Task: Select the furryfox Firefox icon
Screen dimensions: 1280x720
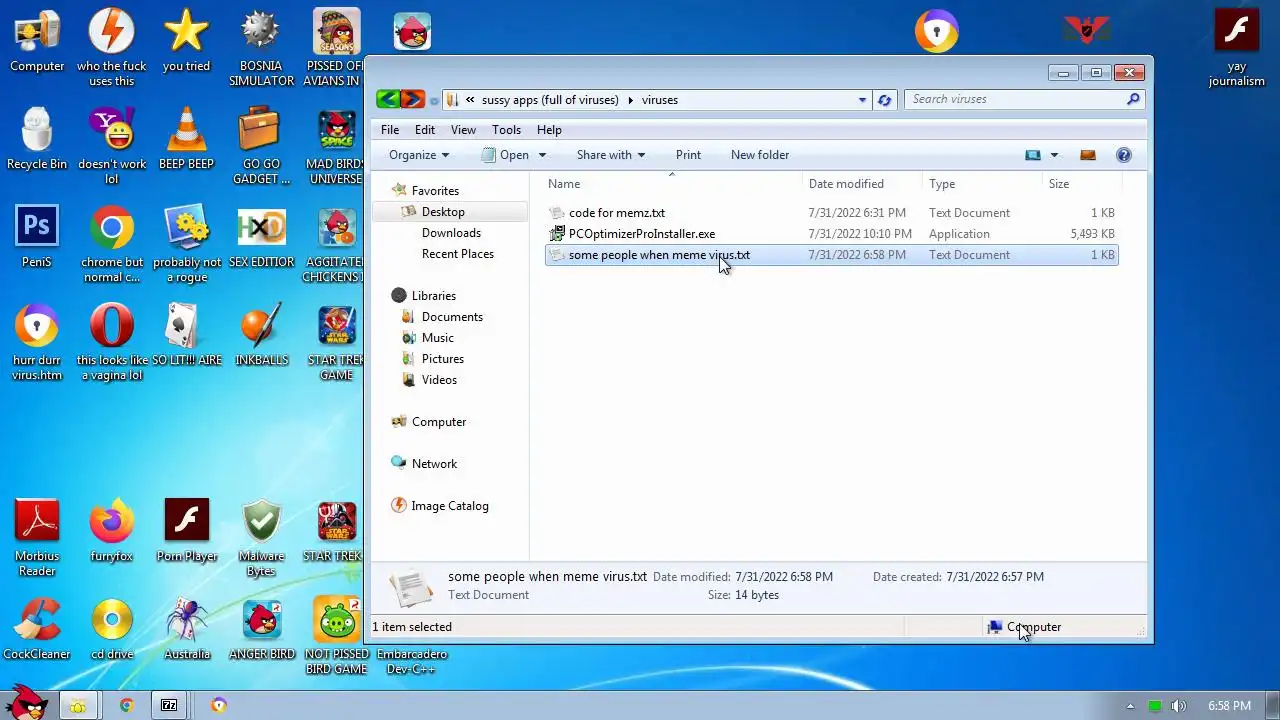Action: [112, 532]
